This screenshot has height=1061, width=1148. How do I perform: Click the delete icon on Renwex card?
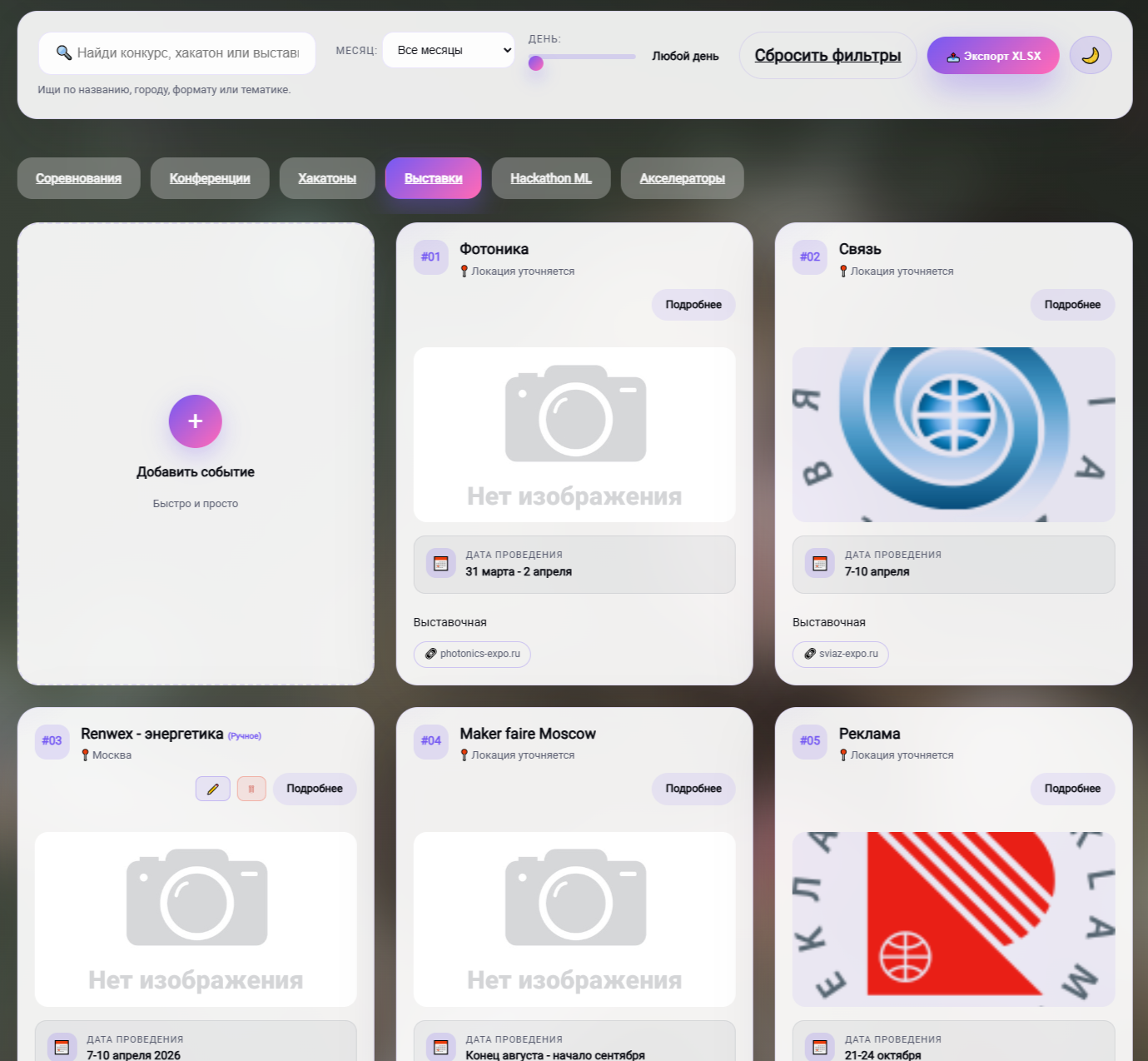coord(251,789)
